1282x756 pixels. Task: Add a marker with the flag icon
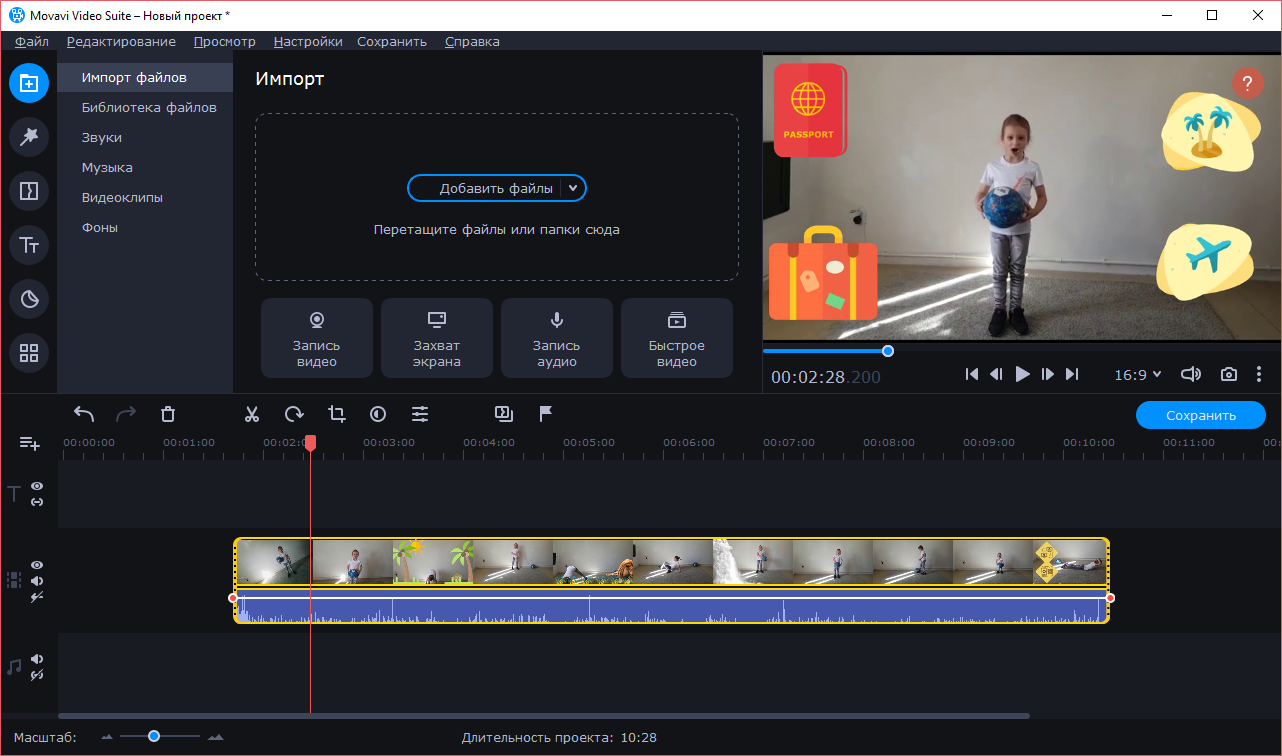coord(546,414)
